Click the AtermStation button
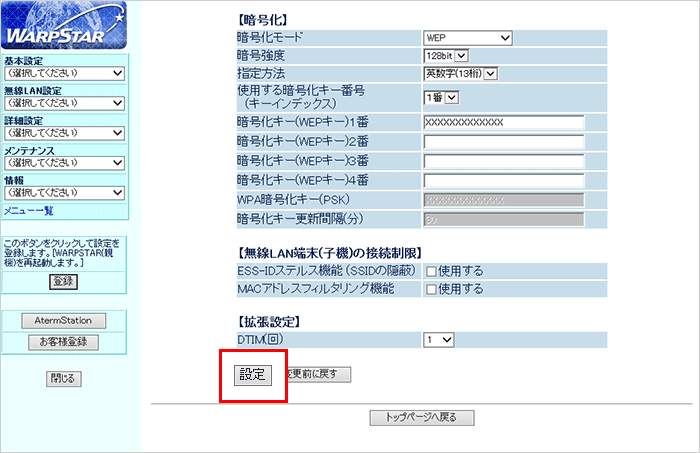 [64, 321]
